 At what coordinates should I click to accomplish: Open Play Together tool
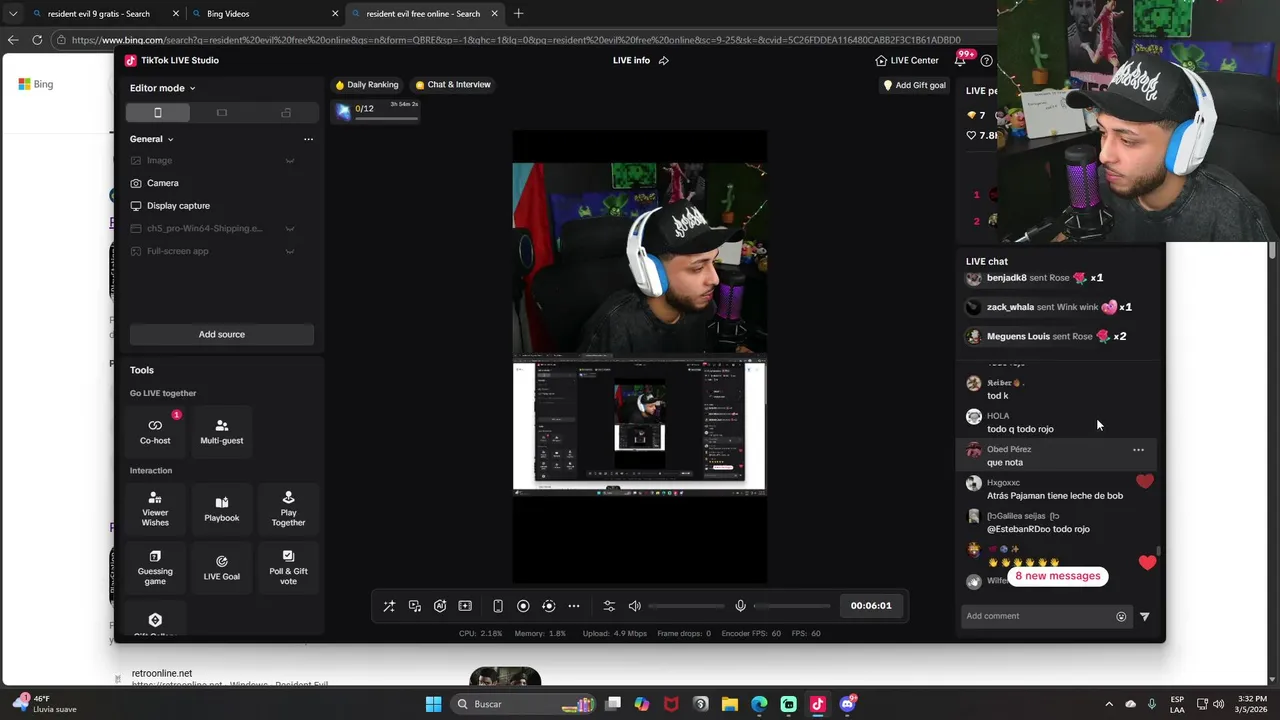[x=288, y=509]
